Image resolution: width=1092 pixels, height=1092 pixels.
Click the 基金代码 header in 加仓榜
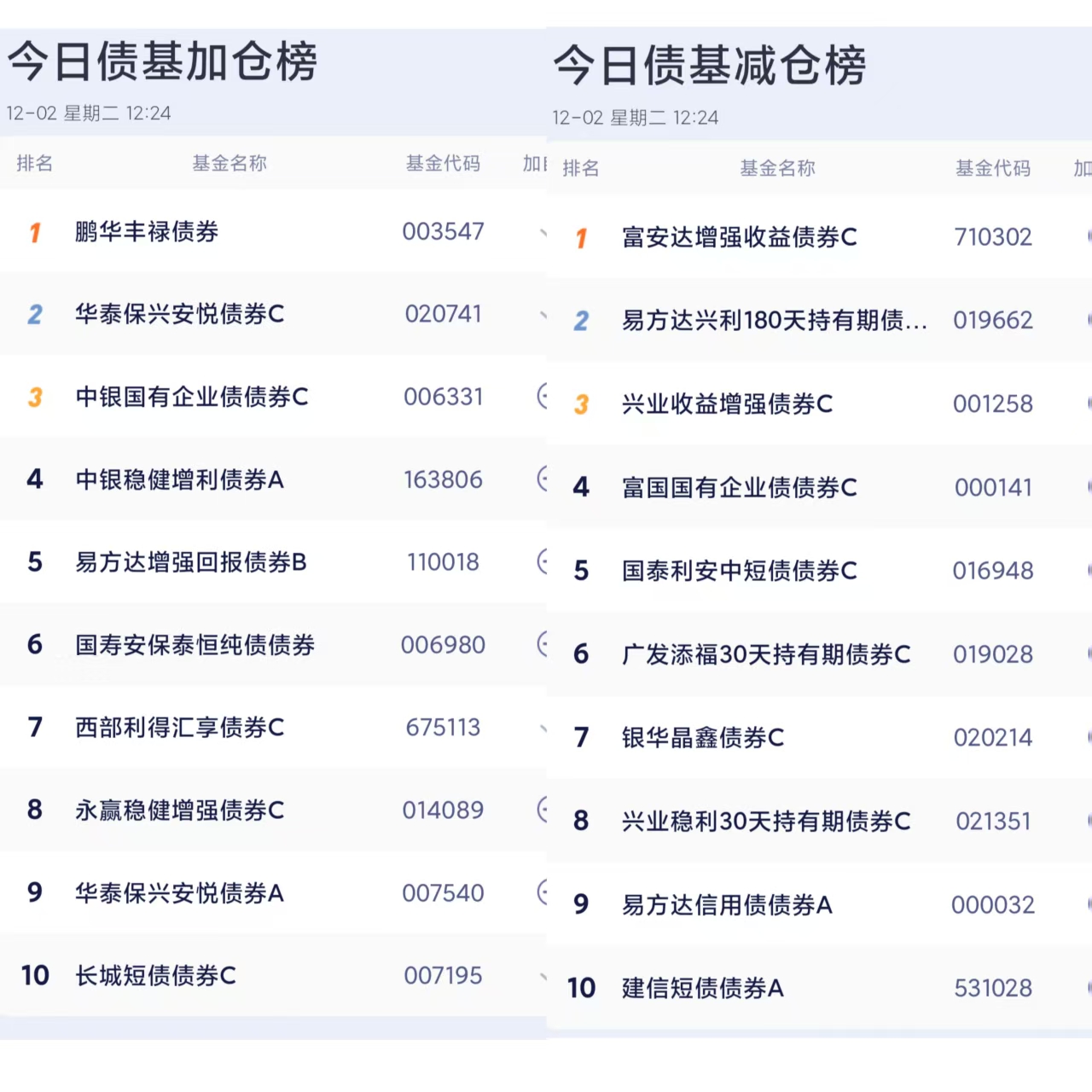(x=443, y=163)
